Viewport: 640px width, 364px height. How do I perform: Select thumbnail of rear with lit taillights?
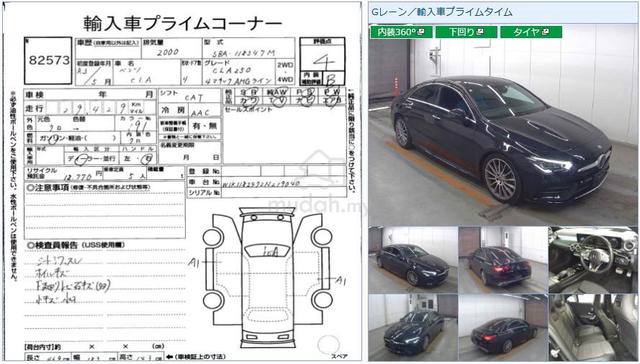click(x=503, y=260)
